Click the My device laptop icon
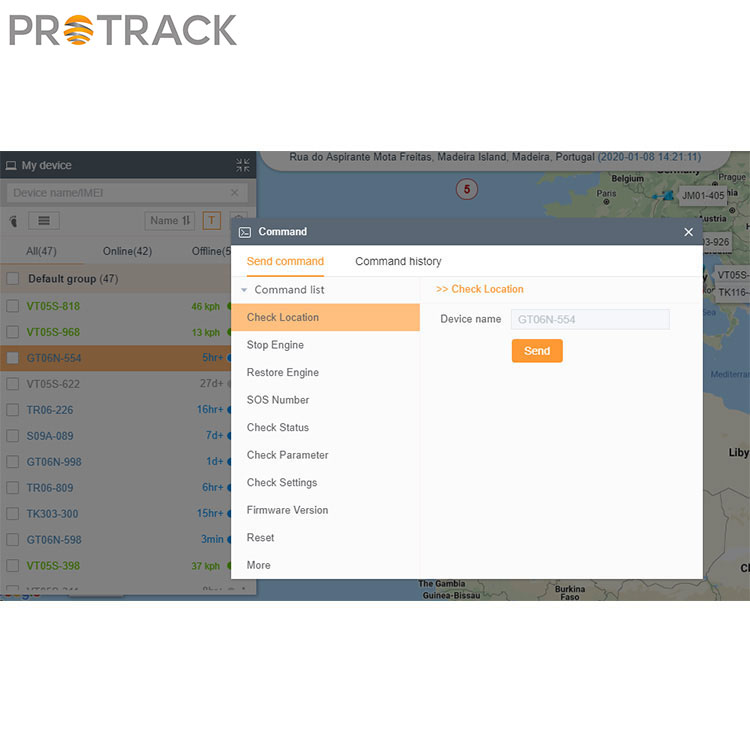 pyautogui.click(x=11, y=165)
